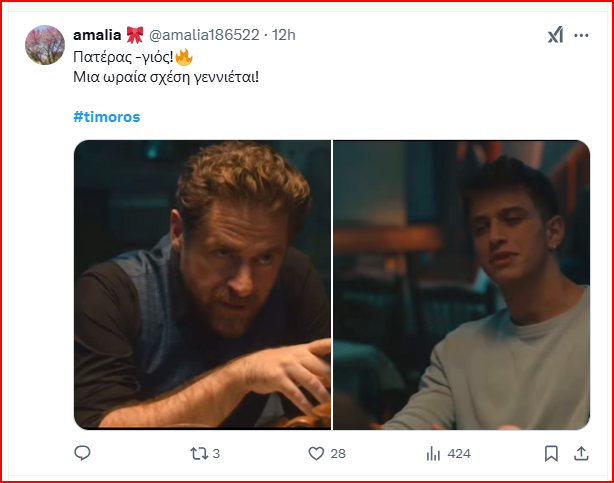Open the right photo of the young man

click(x=461, y=284)
